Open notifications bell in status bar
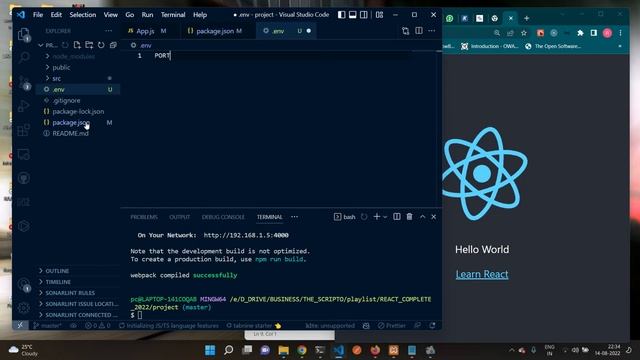 click(432, 325)
